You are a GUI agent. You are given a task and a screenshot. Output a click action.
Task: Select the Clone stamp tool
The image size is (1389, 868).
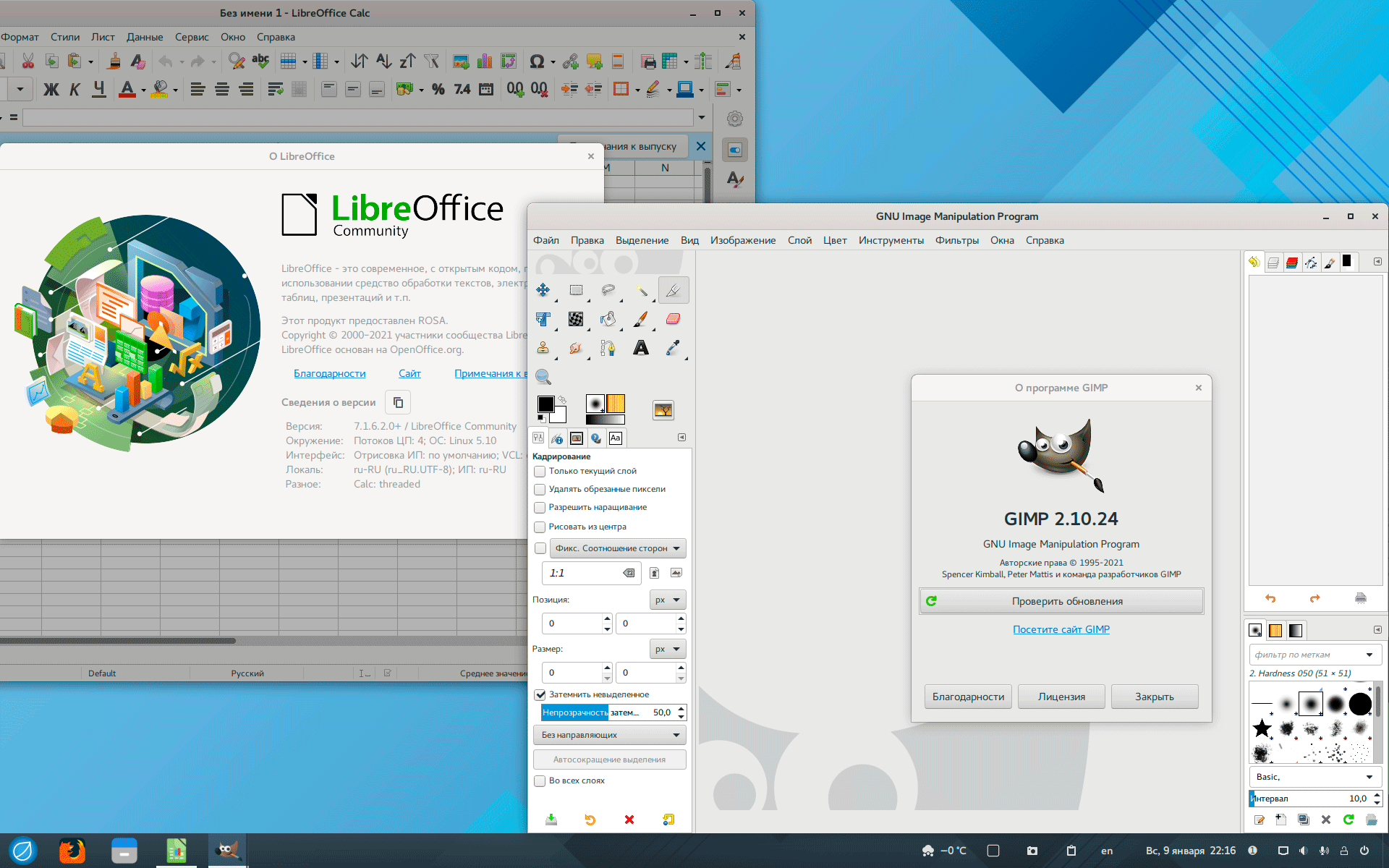click(x=543, y=348)
